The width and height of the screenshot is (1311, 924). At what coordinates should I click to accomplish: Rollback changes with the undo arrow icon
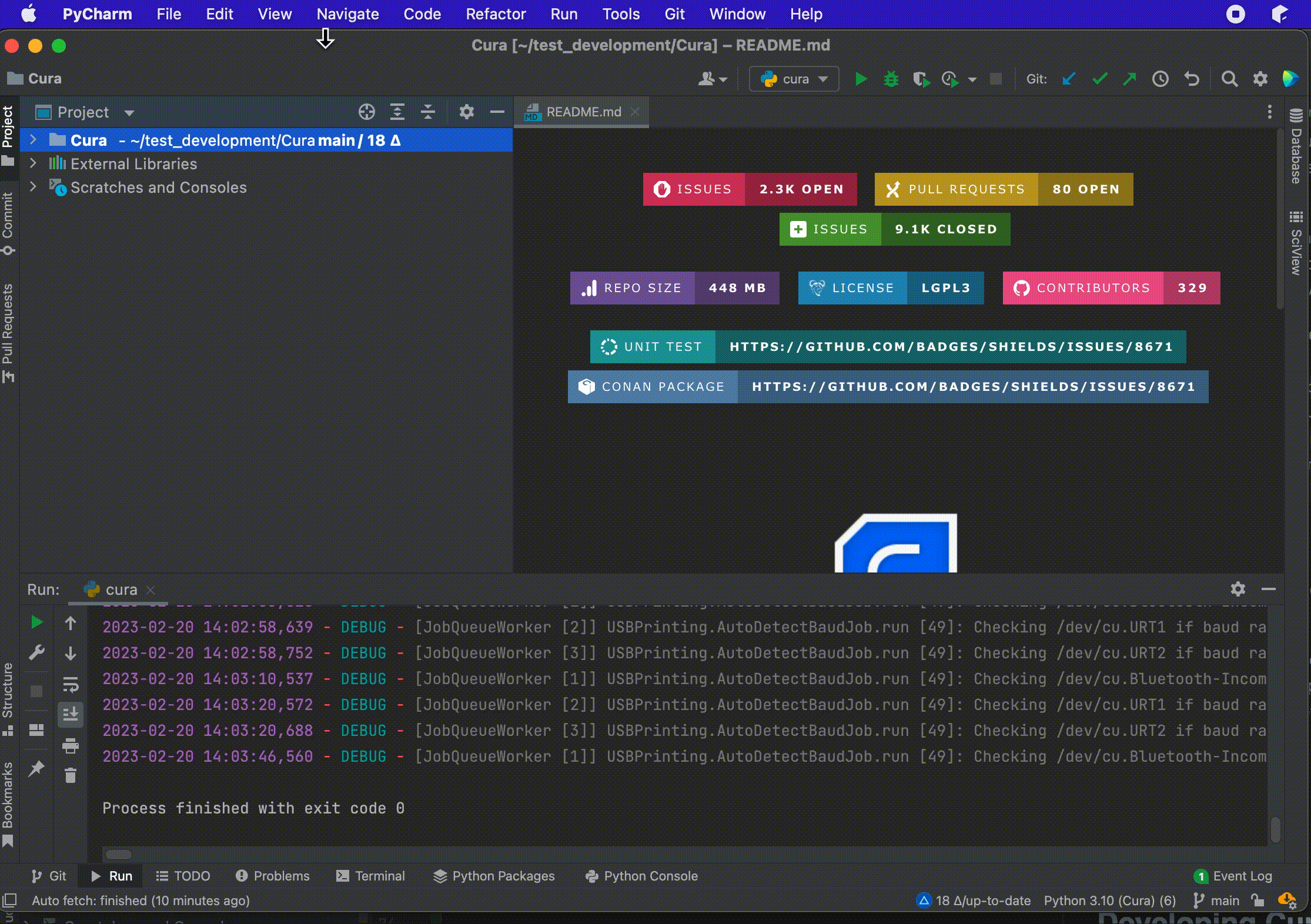pyautogui.click(x=1192, y=79)
